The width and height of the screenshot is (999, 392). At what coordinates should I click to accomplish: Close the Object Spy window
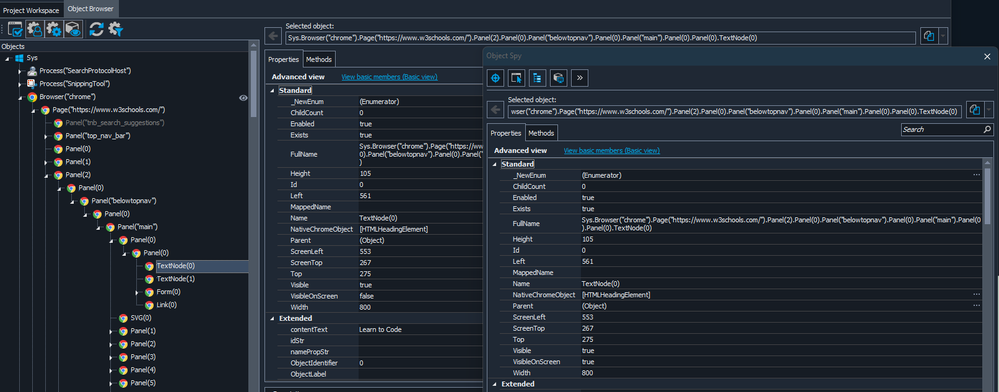click(x=988, y=56)
